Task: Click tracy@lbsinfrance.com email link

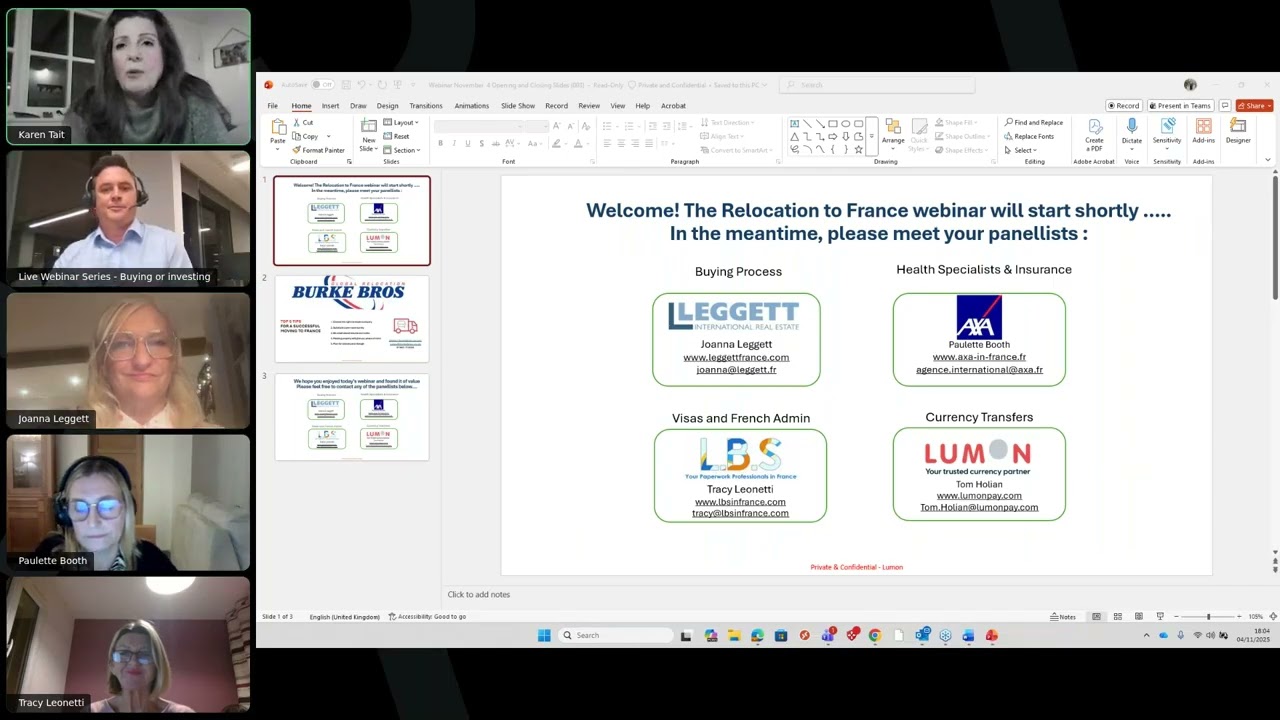Action: point(740,513)
